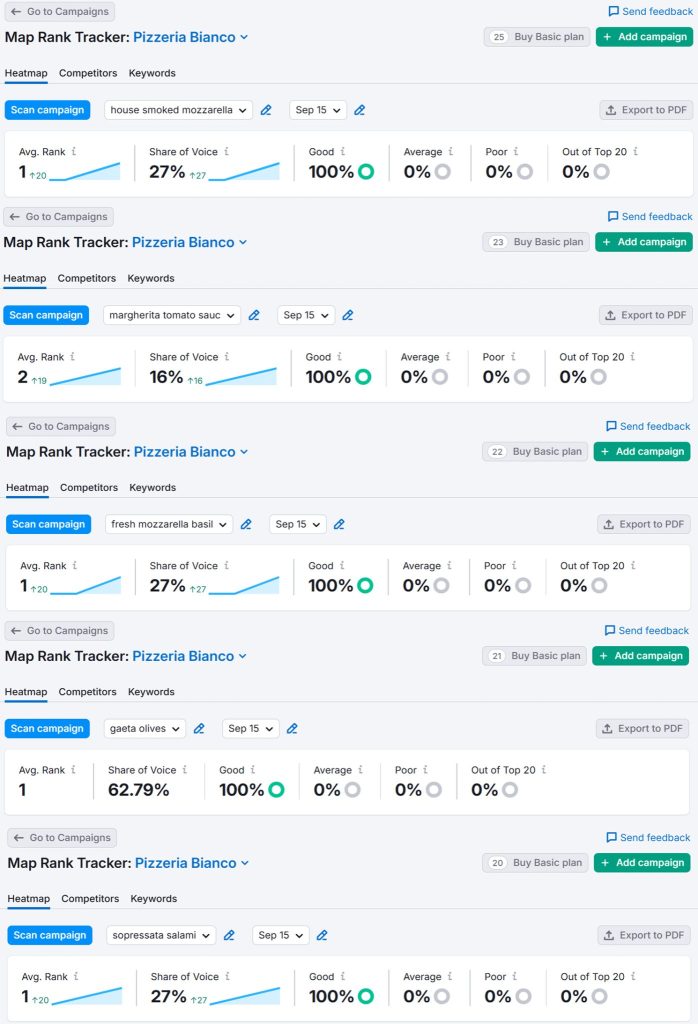Viewport: 698px width, 1024px height.
Task: Open the Sep 15 date dropdown beside gaeta olives
Action: pos(250,729)
